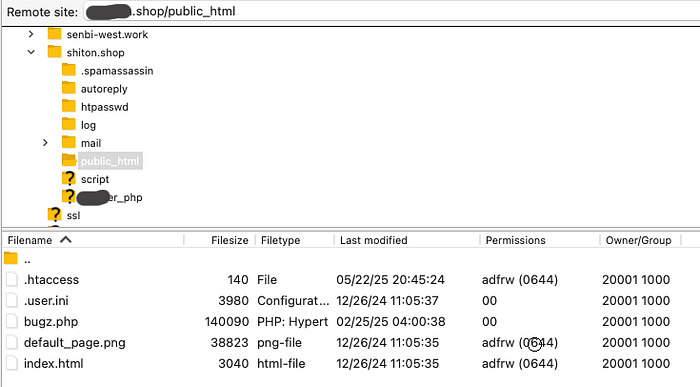Image resolution: width=700 pixels, height=387 pixels.
Task: Click the htpasswd folder icon
Action: [x=69, y=106]
